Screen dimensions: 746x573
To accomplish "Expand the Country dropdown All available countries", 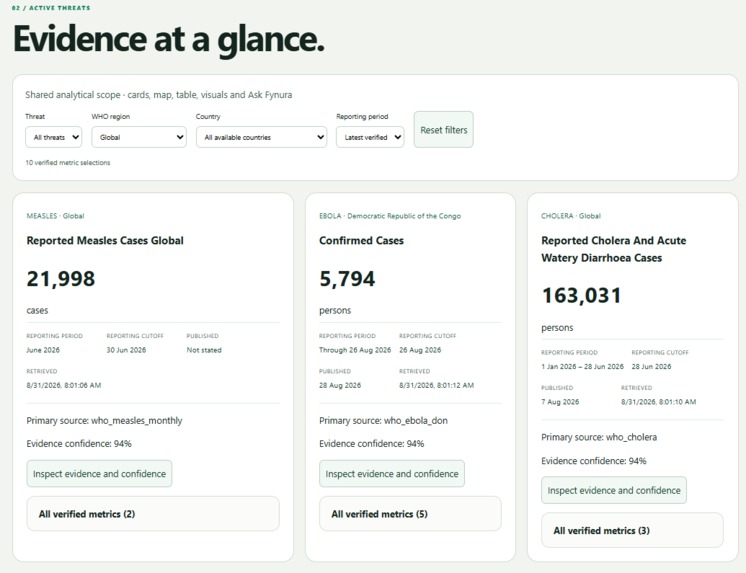I will pos(261,137).
